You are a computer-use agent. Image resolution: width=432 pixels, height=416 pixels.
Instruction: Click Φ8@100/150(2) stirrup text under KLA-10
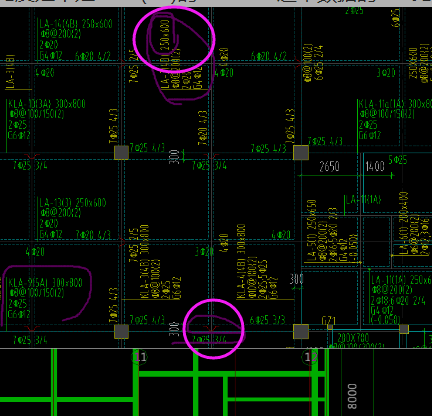37,114
